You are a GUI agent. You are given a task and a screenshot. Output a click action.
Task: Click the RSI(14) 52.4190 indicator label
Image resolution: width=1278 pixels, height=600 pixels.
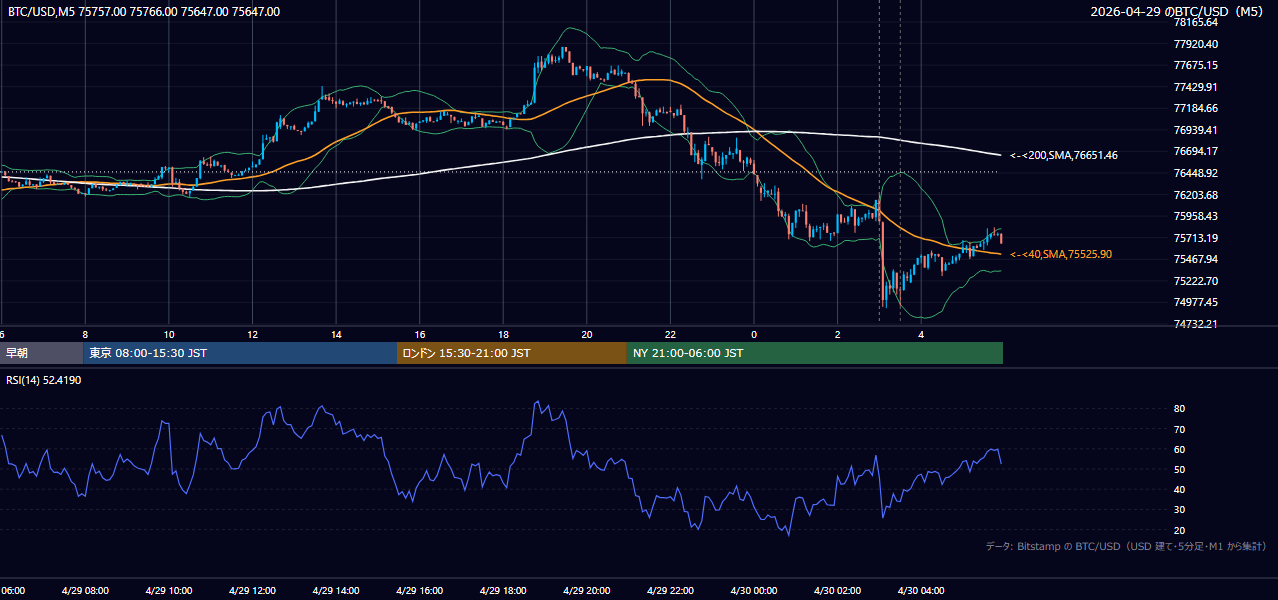(x=44, y=380)
